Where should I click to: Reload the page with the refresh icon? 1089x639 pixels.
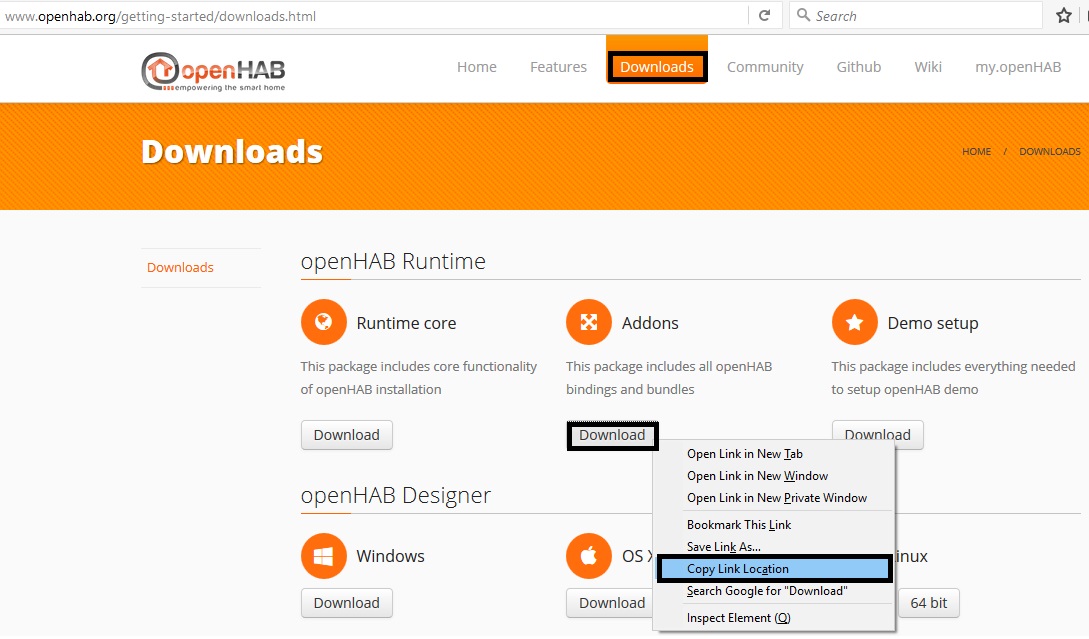tap(765, 15)
